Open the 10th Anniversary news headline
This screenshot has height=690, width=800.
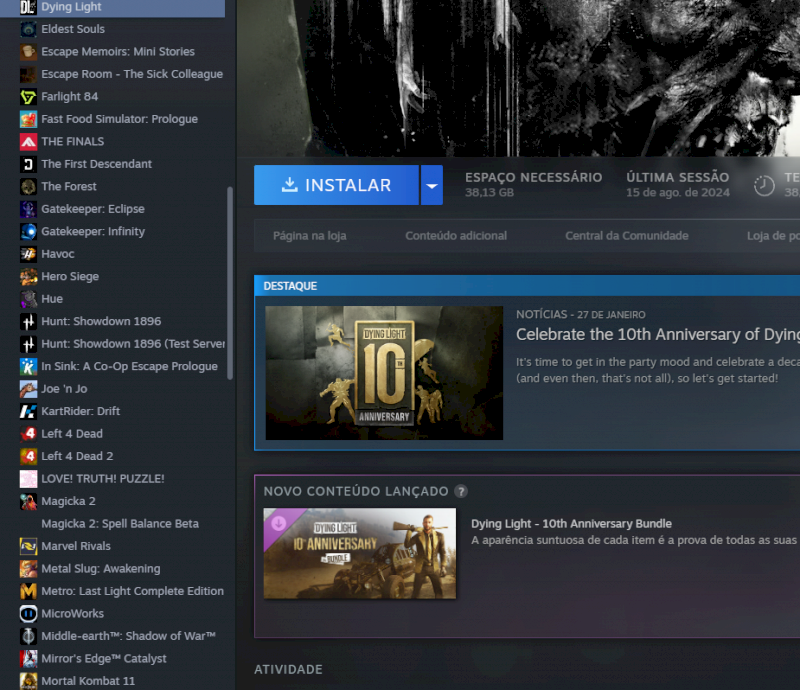click(657, 334)
